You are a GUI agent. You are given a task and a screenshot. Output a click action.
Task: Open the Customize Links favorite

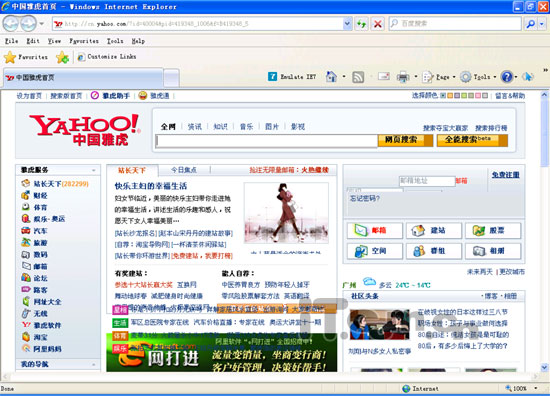107,56
